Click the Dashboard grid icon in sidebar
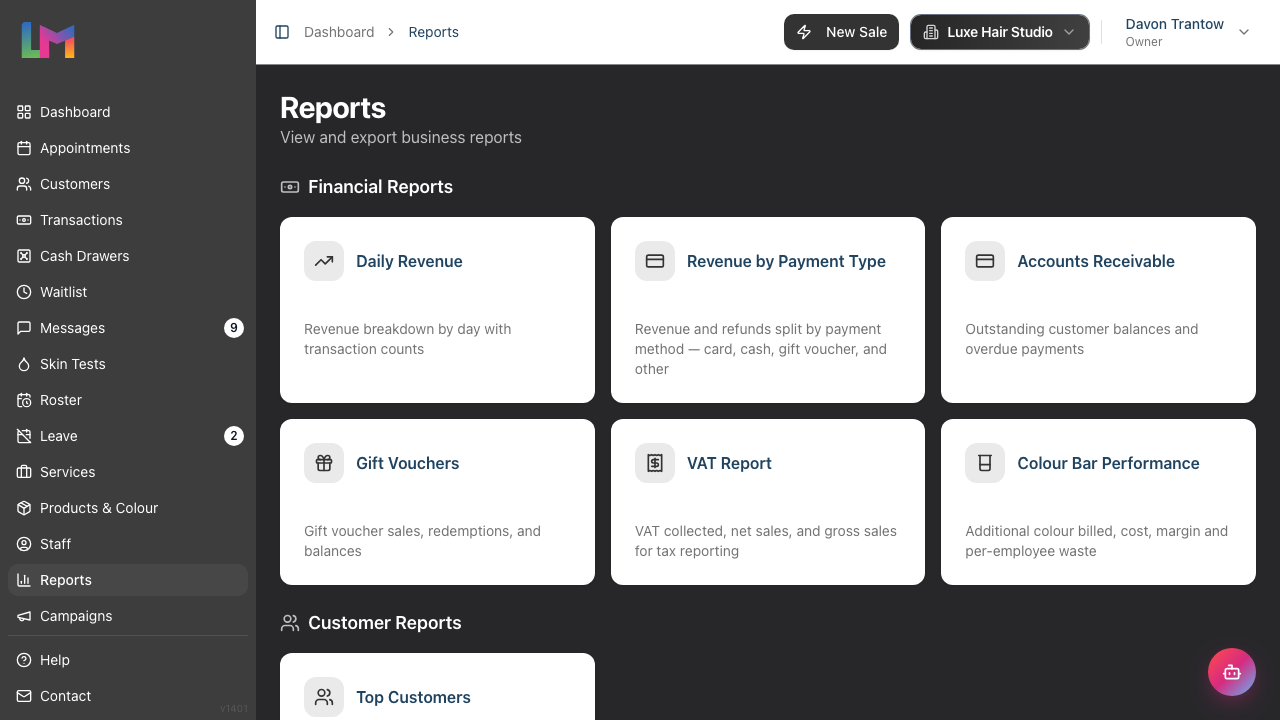Image resolution: width=1280 pixels, height=720 pixels. pyautogui.click(x=24, y=112)
